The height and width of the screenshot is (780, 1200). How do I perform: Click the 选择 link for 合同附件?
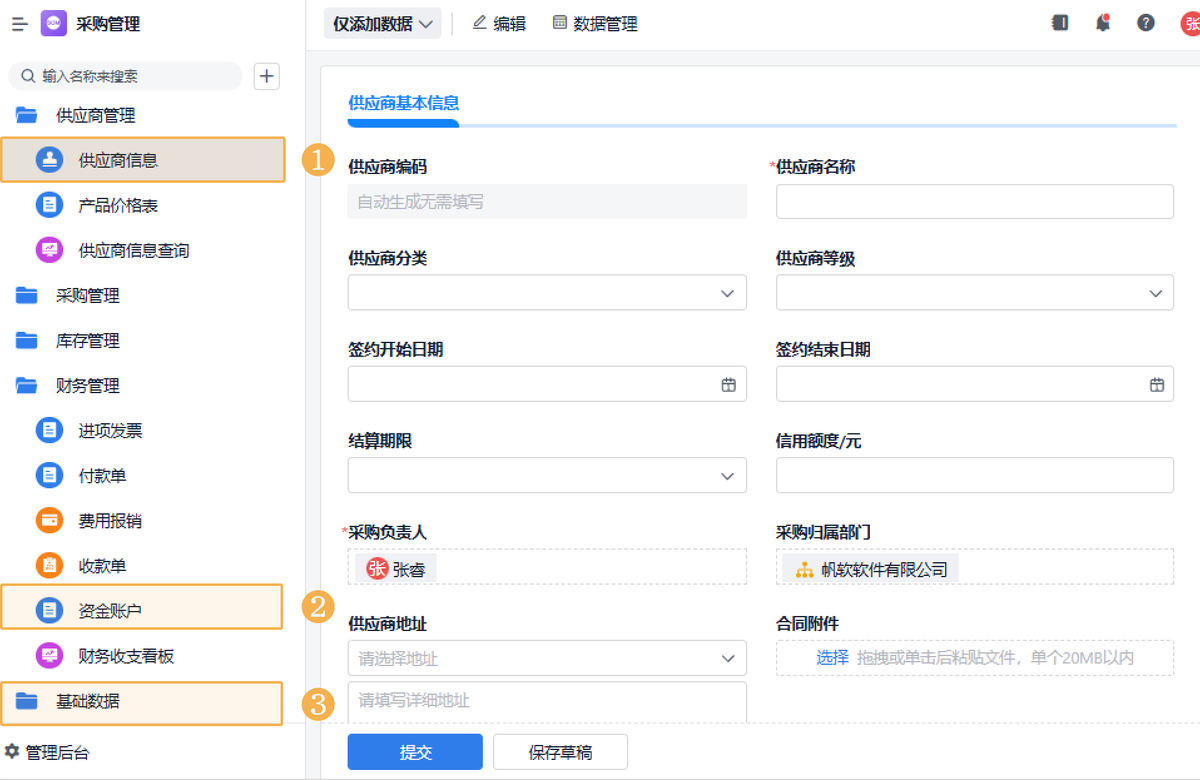pyautogui.click(x=832, y=658)
